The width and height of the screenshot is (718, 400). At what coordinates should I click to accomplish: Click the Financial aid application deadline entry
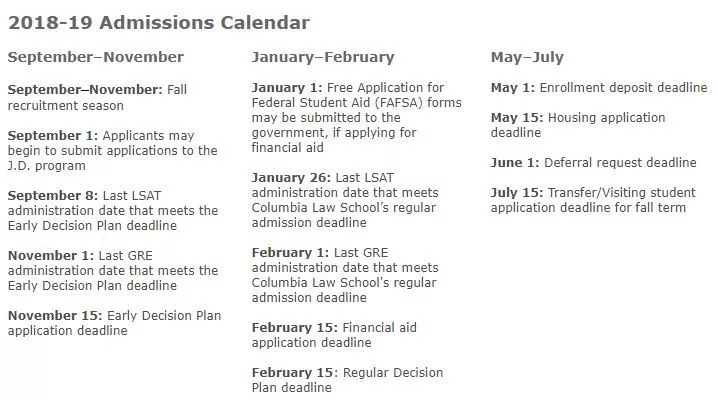(334, 335)
